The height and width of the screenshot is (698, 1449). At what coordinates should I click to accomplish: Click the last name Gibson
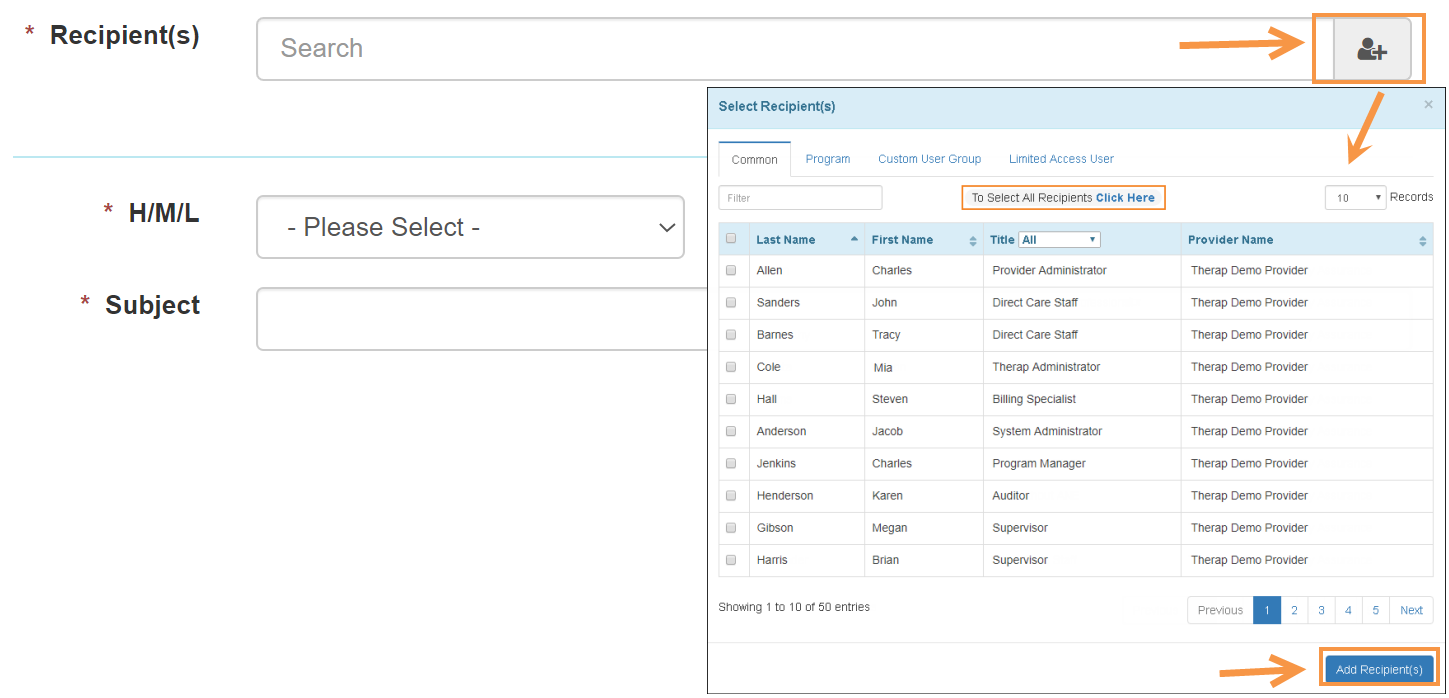click(x=775, y=527)
